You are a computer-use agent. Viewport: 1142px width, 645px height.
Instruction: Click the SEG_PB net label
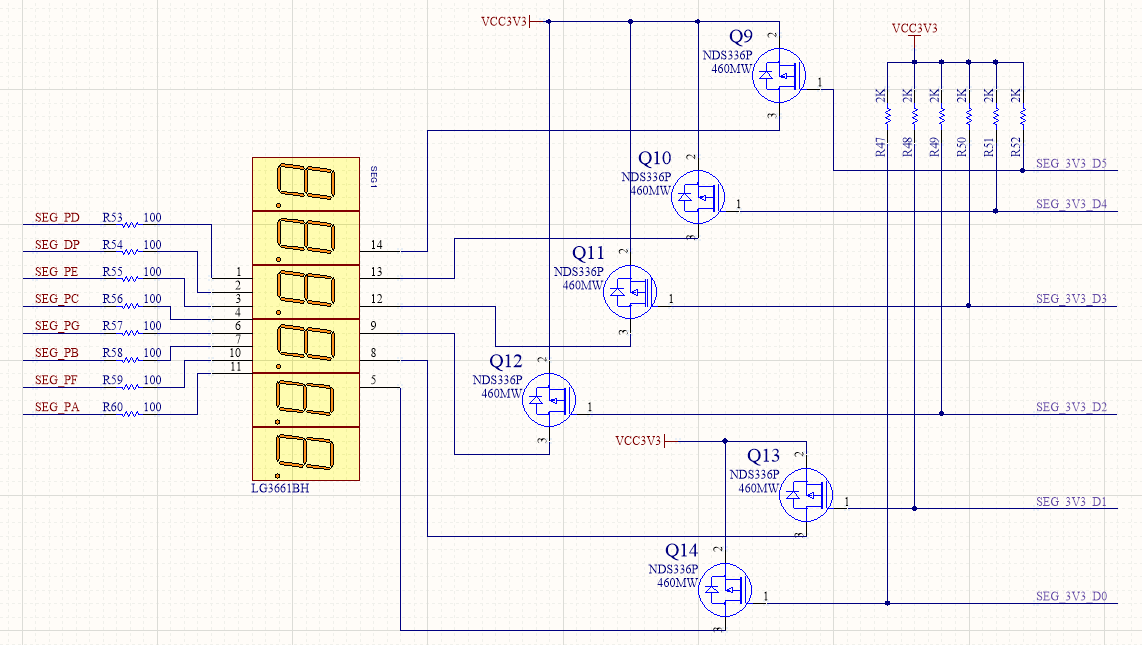click(56, 352)
